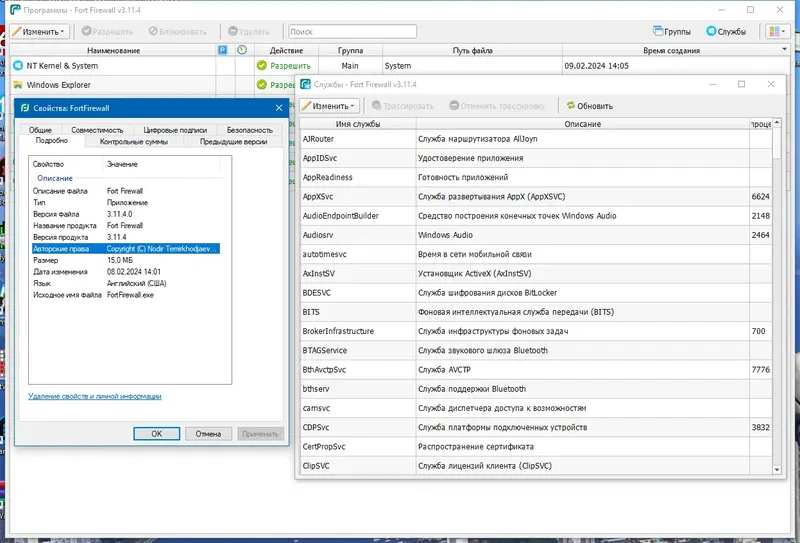Viewport: 800px width, 543px height.
Task: Switch to the Совместимость tab
Action: coord(97,130)
